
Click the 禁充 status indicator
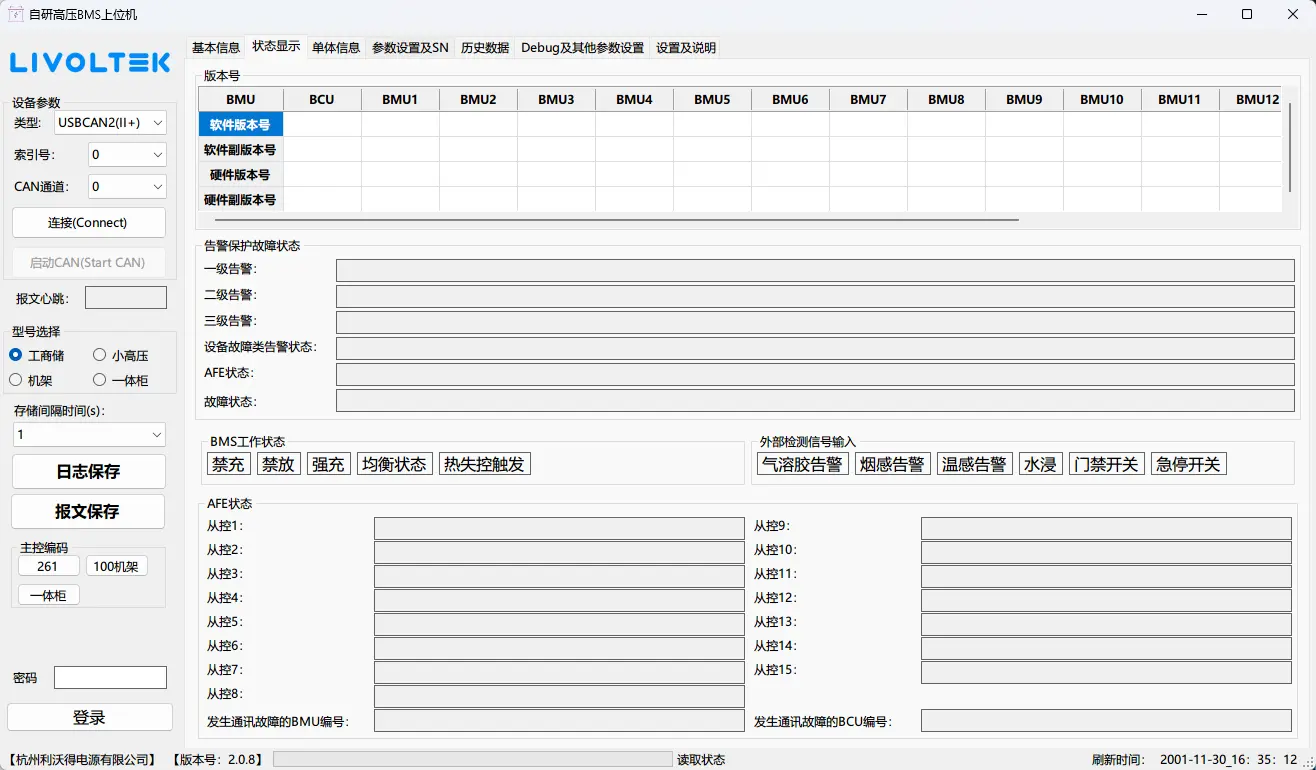click(x=228, y=464)
